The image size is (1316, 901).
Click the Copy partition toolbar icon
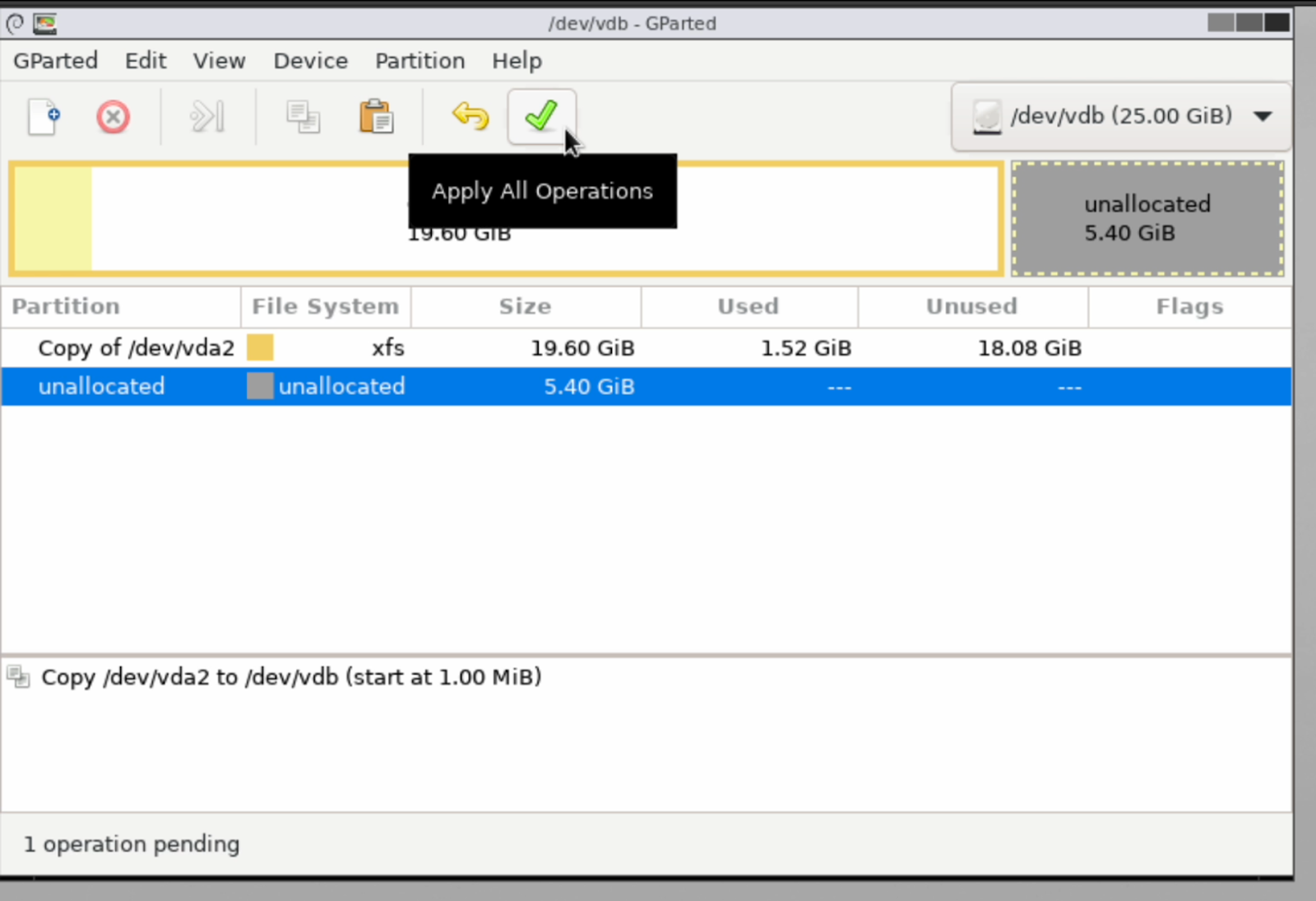point(303,117)
